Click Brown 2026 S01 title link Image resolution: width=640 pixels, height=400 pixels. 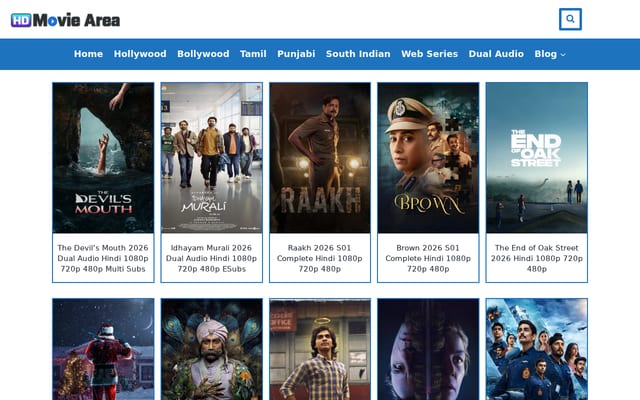click(x=428, y=258)
